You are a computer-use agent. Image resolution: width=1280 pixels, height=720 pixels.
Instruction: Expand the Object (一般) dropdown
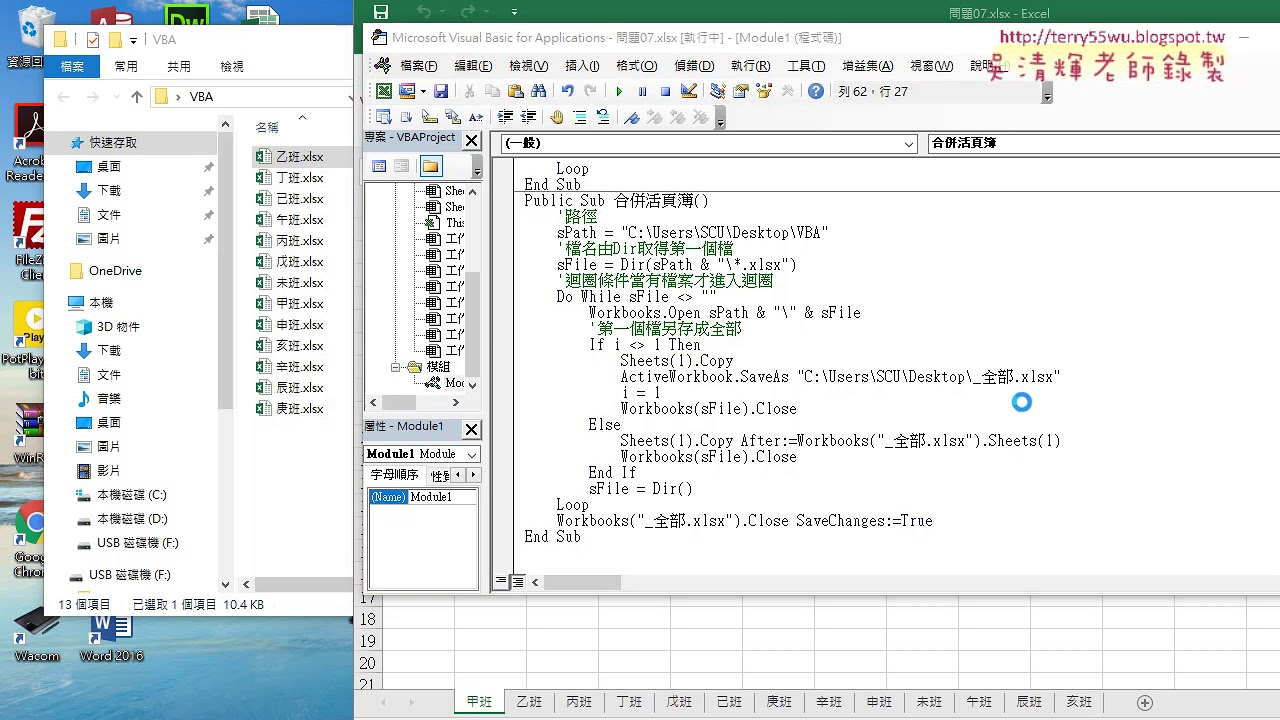click(x=909, y=144)
